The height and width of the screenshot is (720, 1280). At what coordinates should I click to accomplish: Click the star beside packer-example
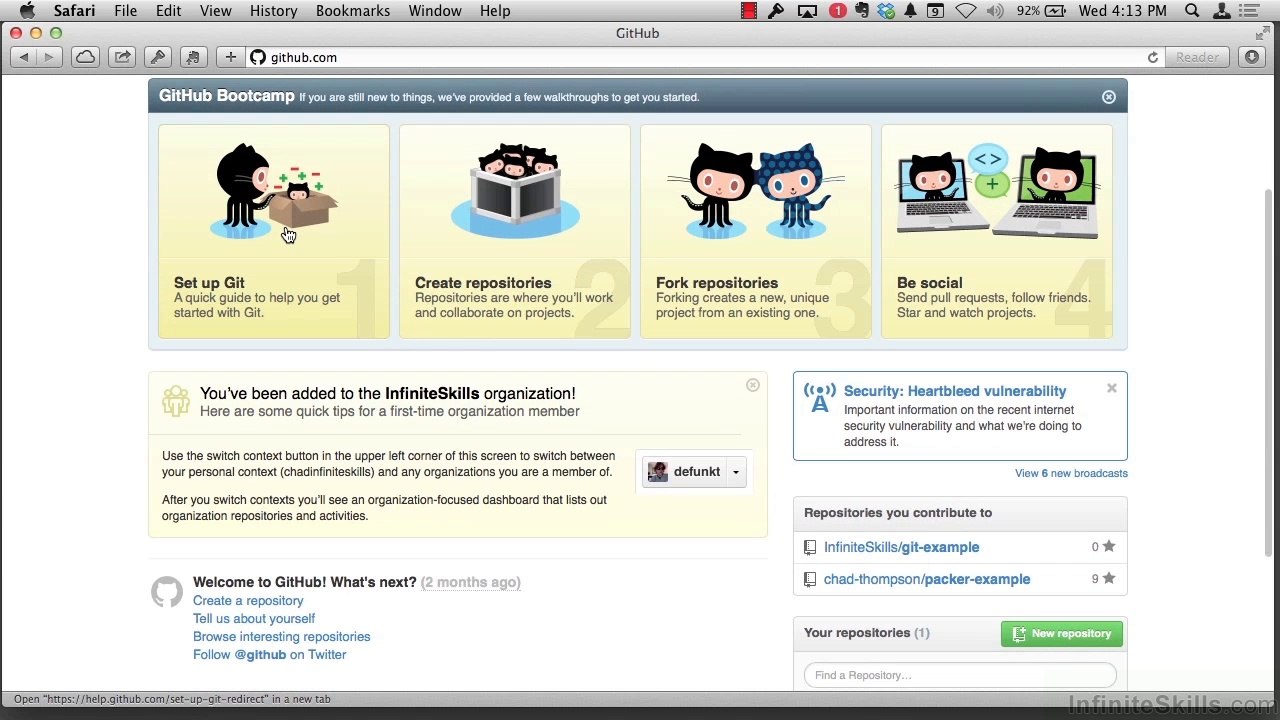click(x=1108, y=579)
